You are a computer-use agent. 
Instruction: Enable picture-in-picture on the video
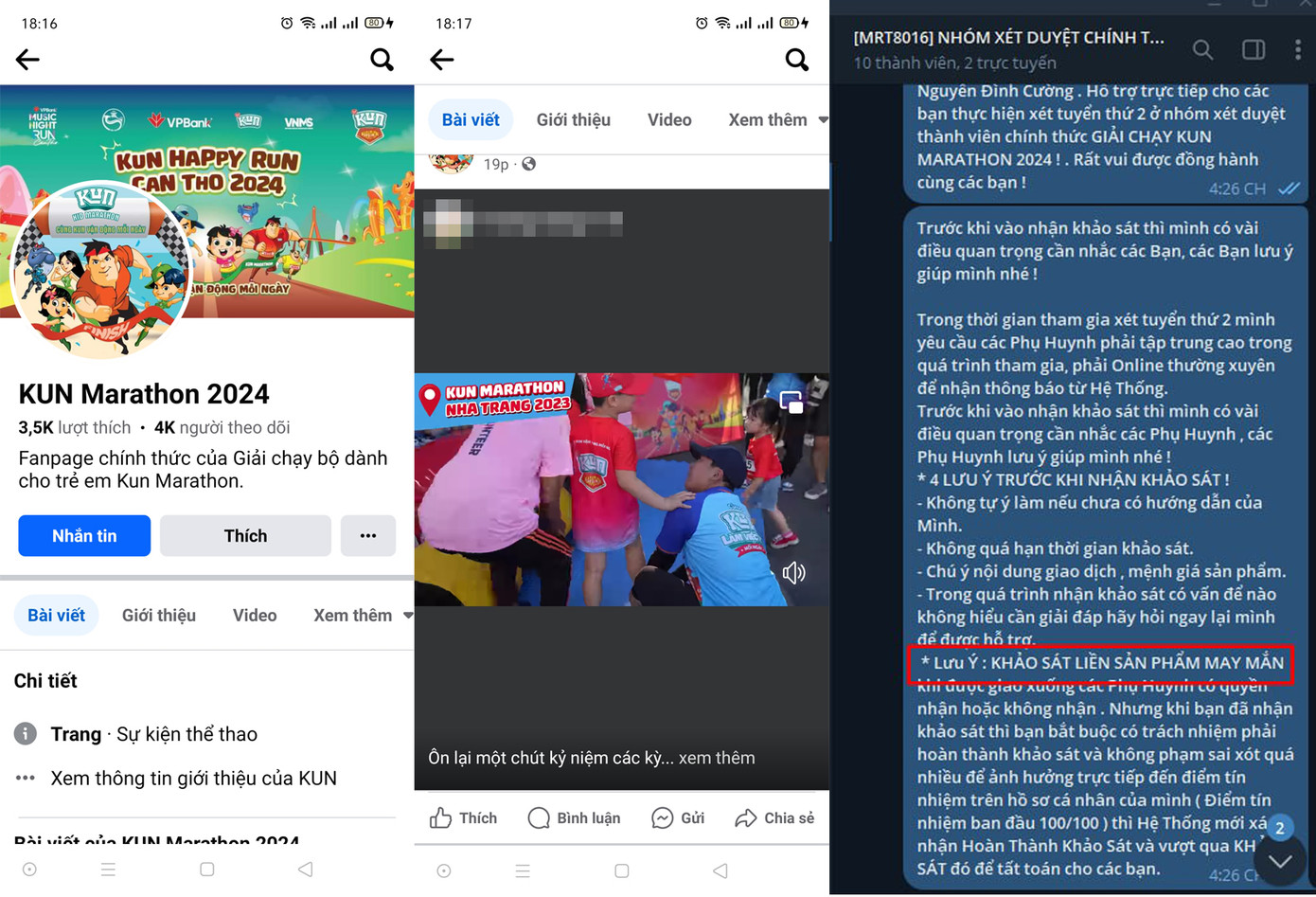791,403
